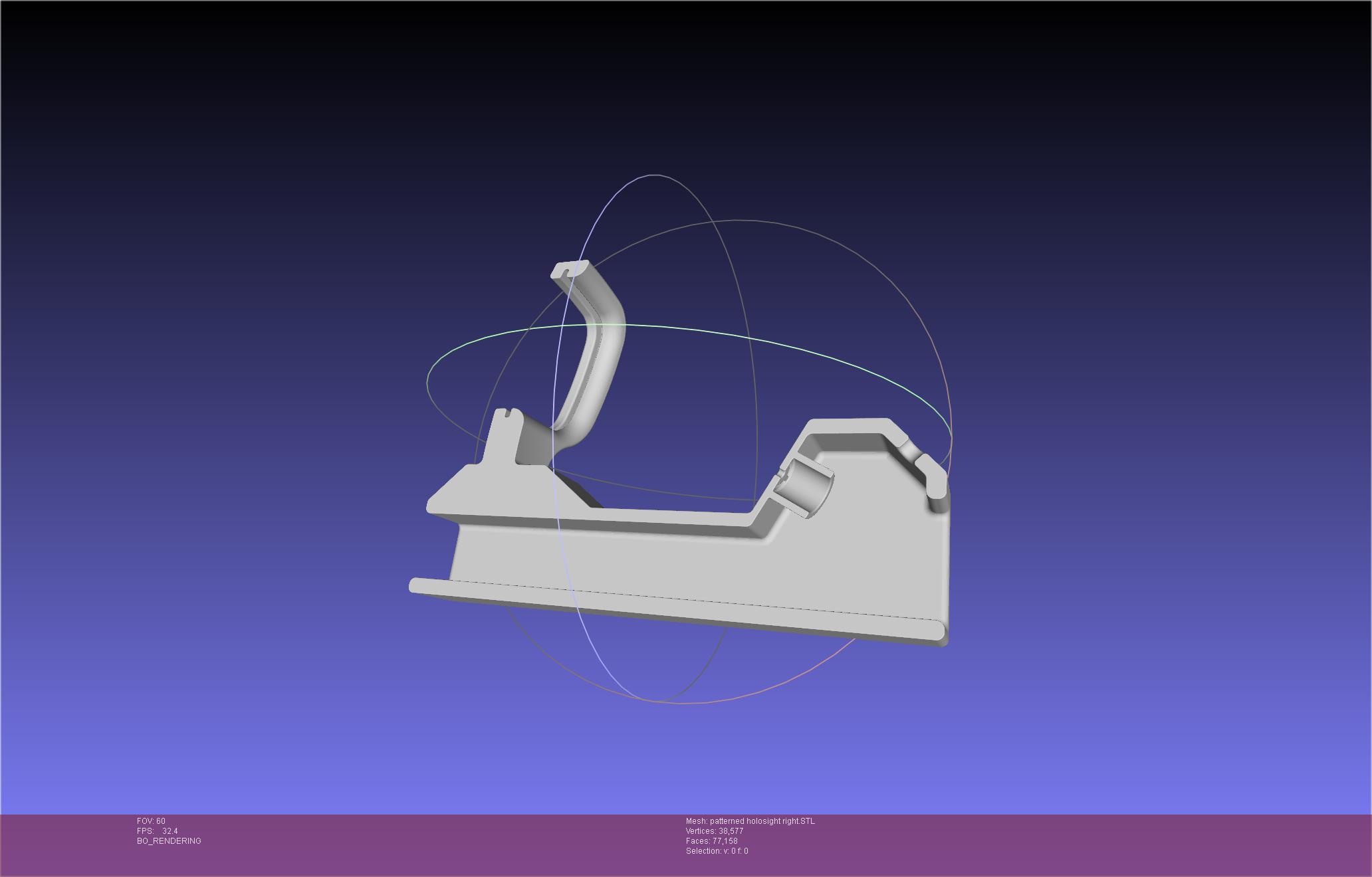The height and width of the screenshot is (877, 1372).
Task: Click the Faces: 77,158 info line
Action: click(x=711, y=841)
